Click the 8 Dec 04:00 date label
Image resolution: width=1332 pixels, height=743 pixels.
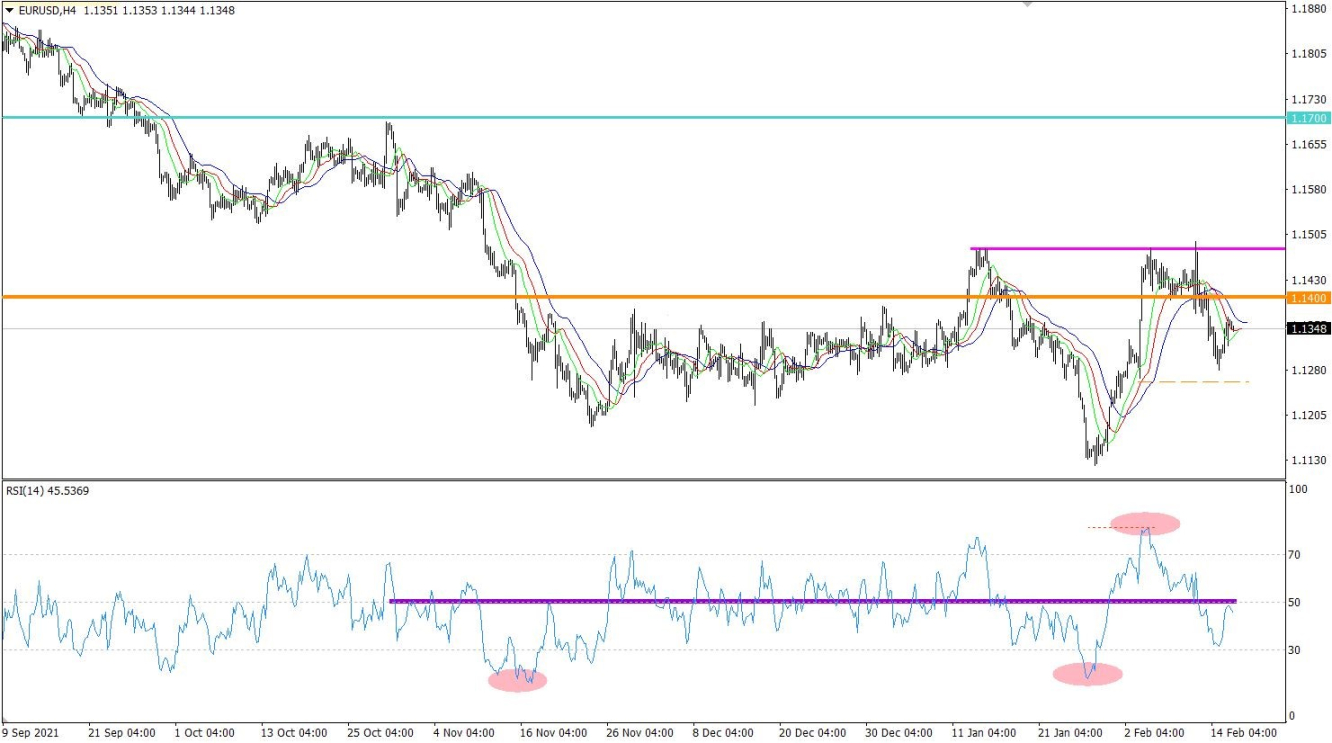(x=725, y=733)
